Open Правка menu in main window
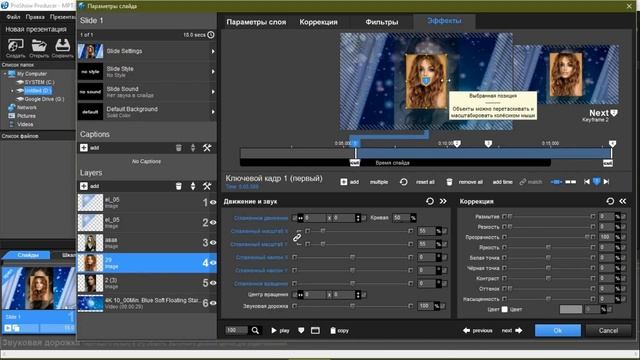Image resolution: width=640 pixels, height=360 pixels. (x=35, y=17)
